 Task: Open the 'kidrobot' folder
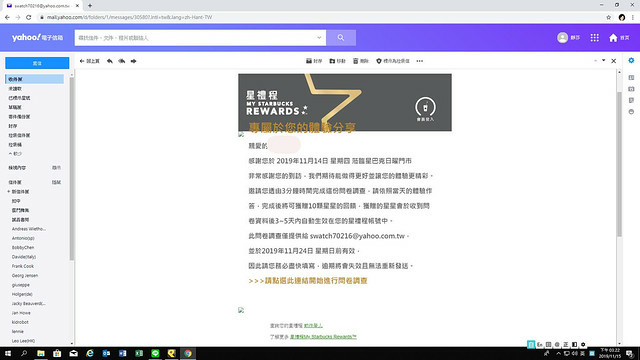(20, 322)
